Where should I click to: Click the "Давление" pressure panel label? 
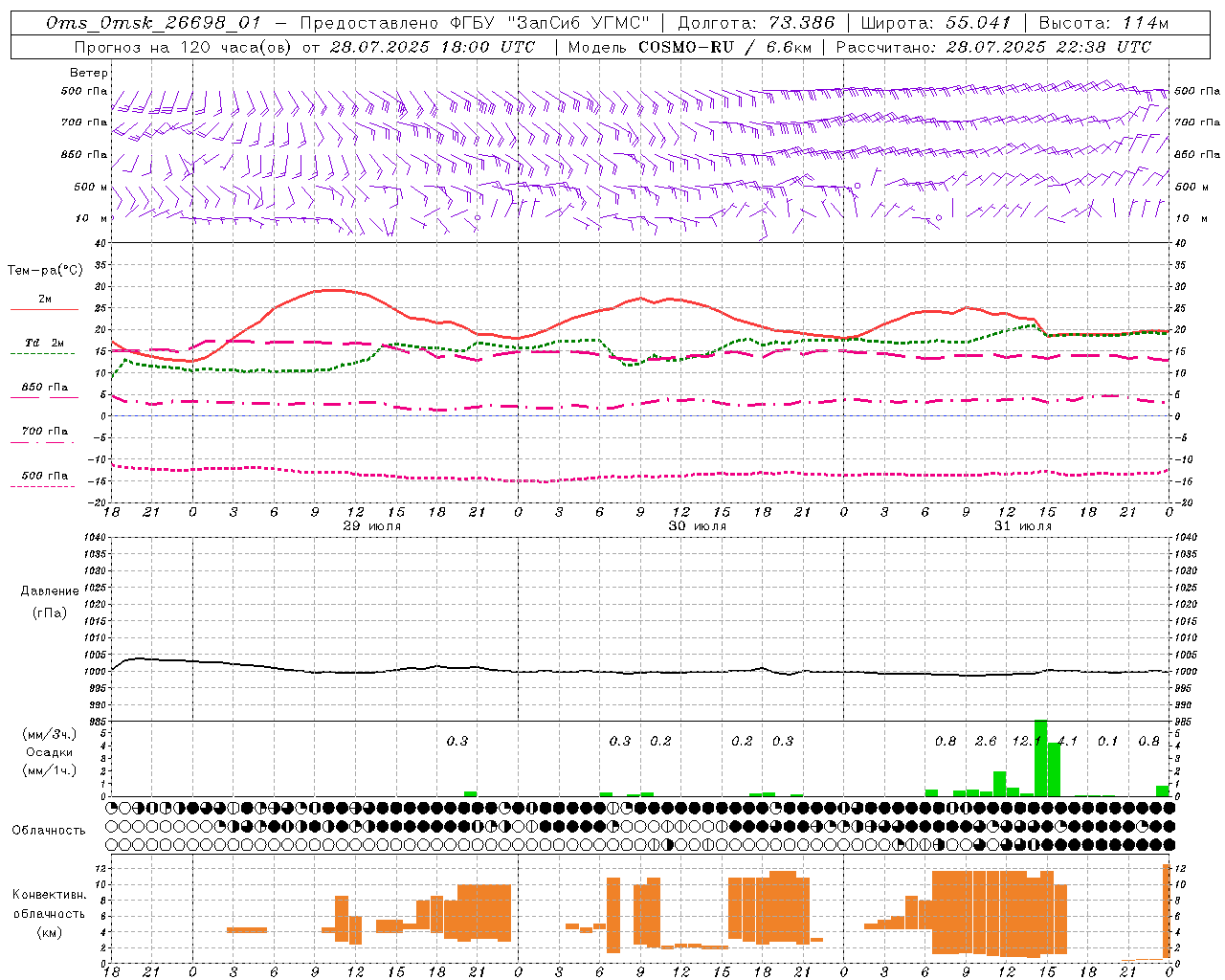click(50, 591)
